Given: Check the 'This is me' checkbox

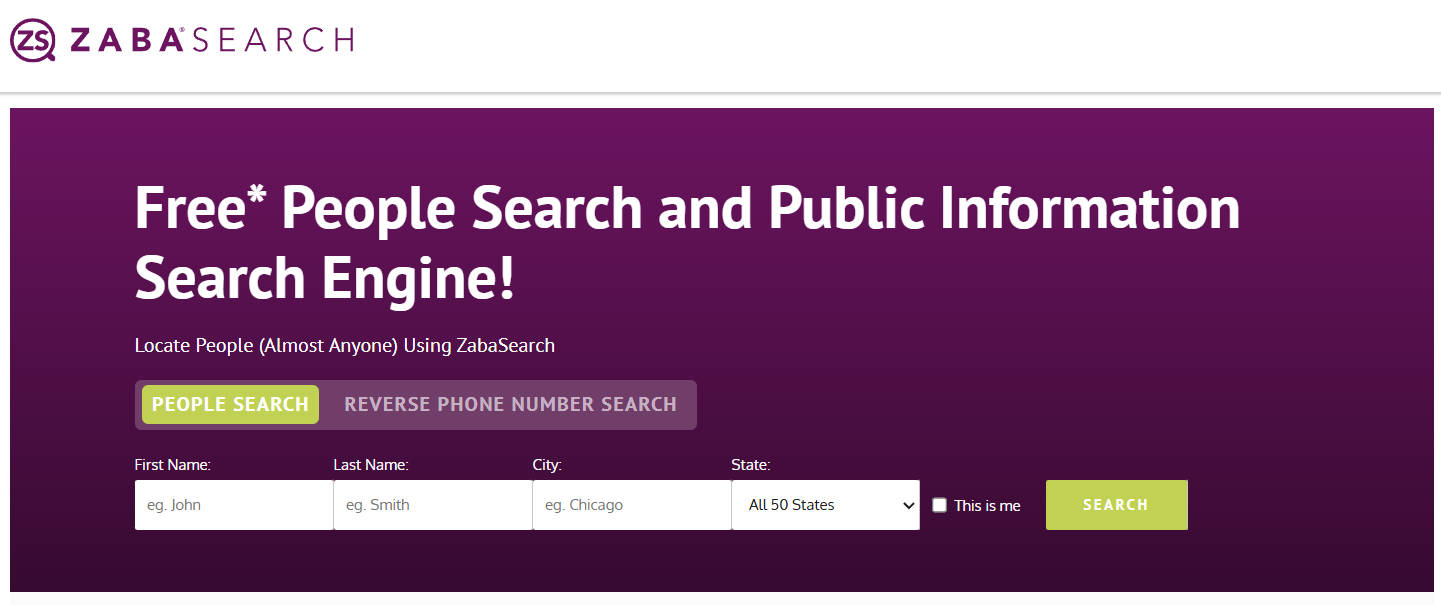Looking at the screenshot, I should tap(939, 505).
